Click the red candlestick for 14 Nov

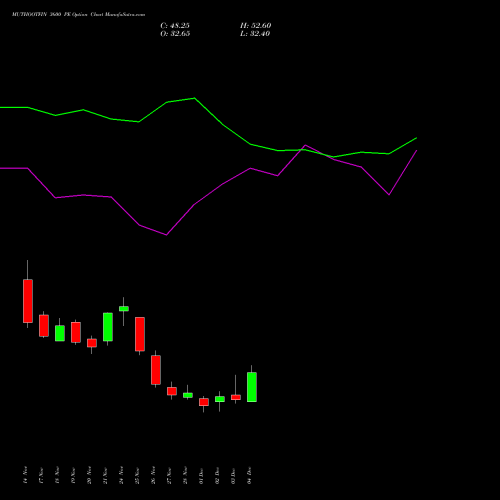point(28,301)
